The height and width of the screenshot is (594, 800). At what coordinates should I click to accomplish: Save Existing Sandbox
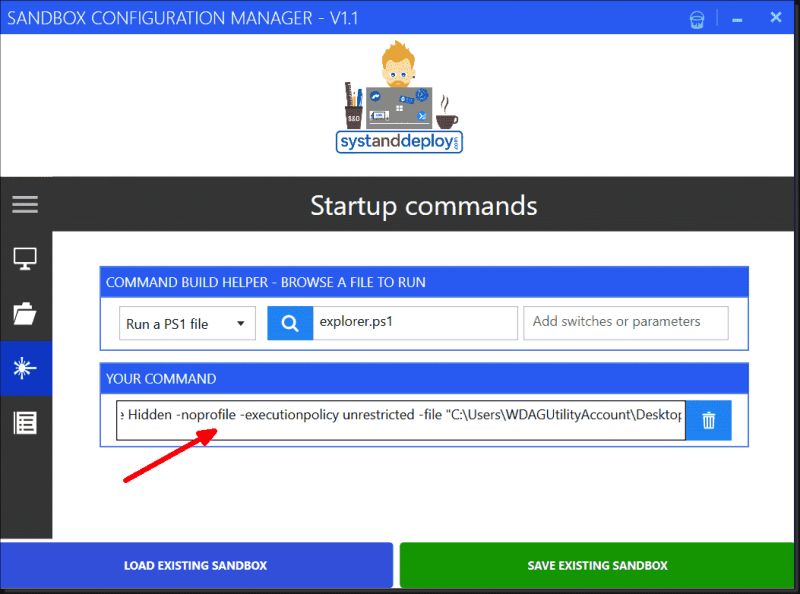(x=596, y=565)
